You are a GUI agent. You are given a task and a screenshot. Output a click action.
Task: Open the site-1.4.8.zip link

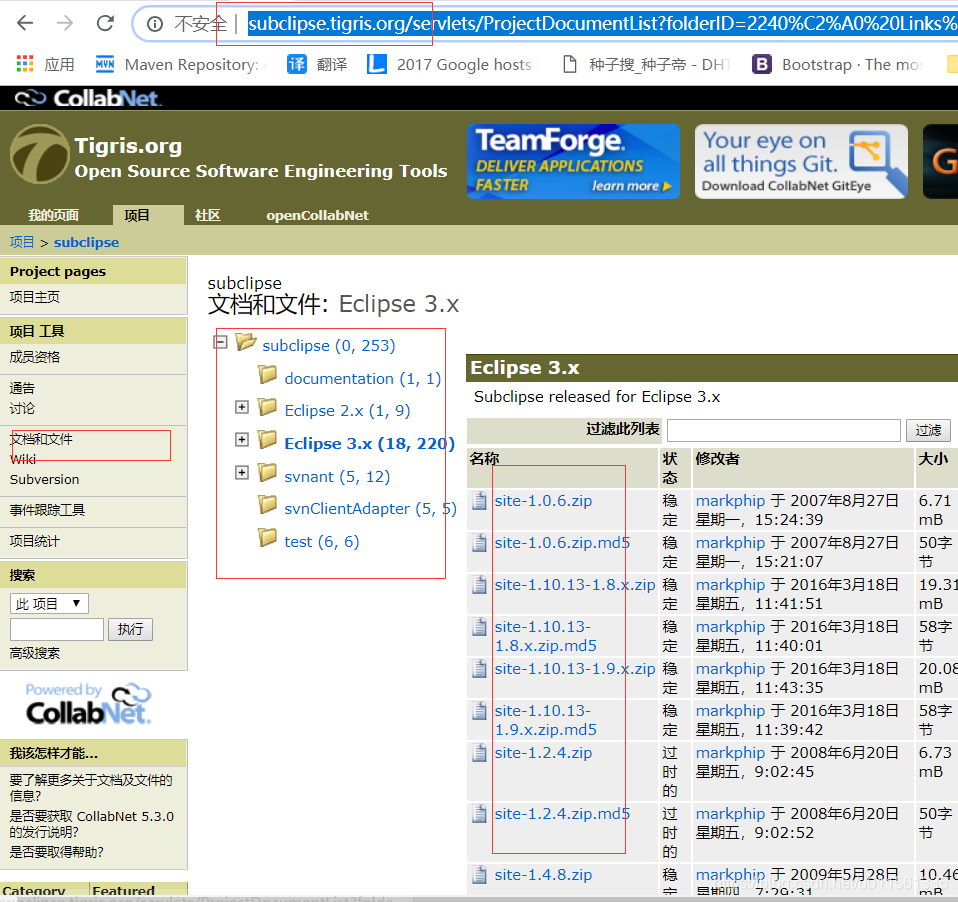point(543,875)
